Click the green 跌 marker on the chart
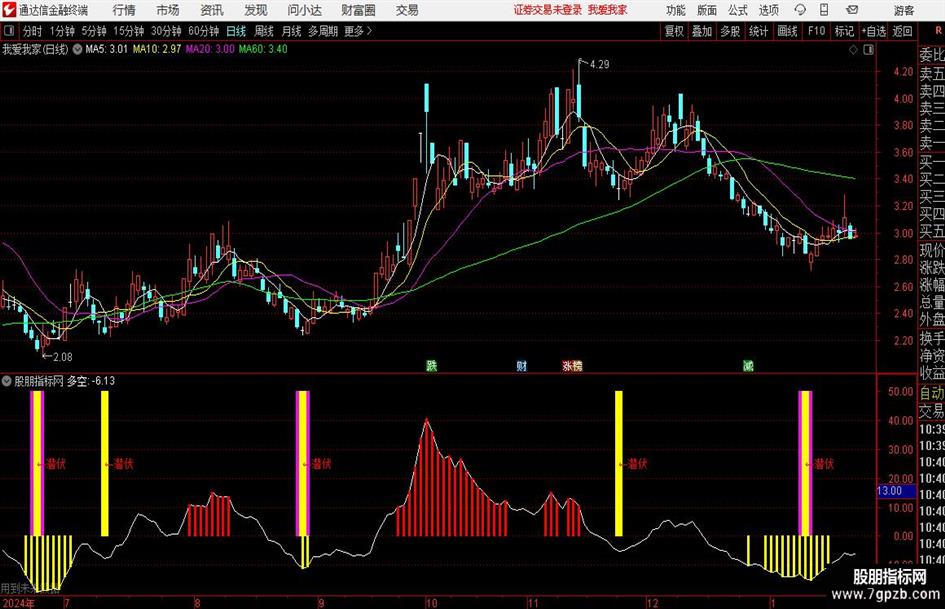 point(432,365)
